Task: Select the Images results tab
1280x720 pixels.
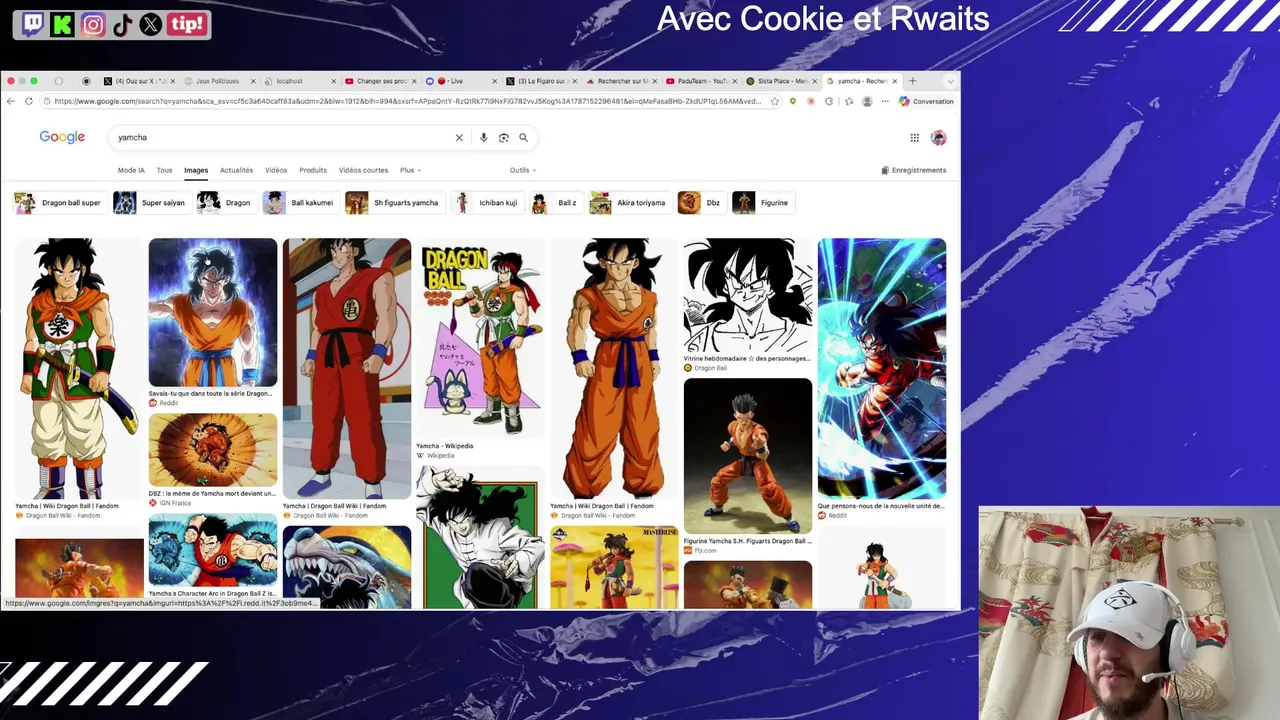Action: pyautogui.click(x=196, y=170)
